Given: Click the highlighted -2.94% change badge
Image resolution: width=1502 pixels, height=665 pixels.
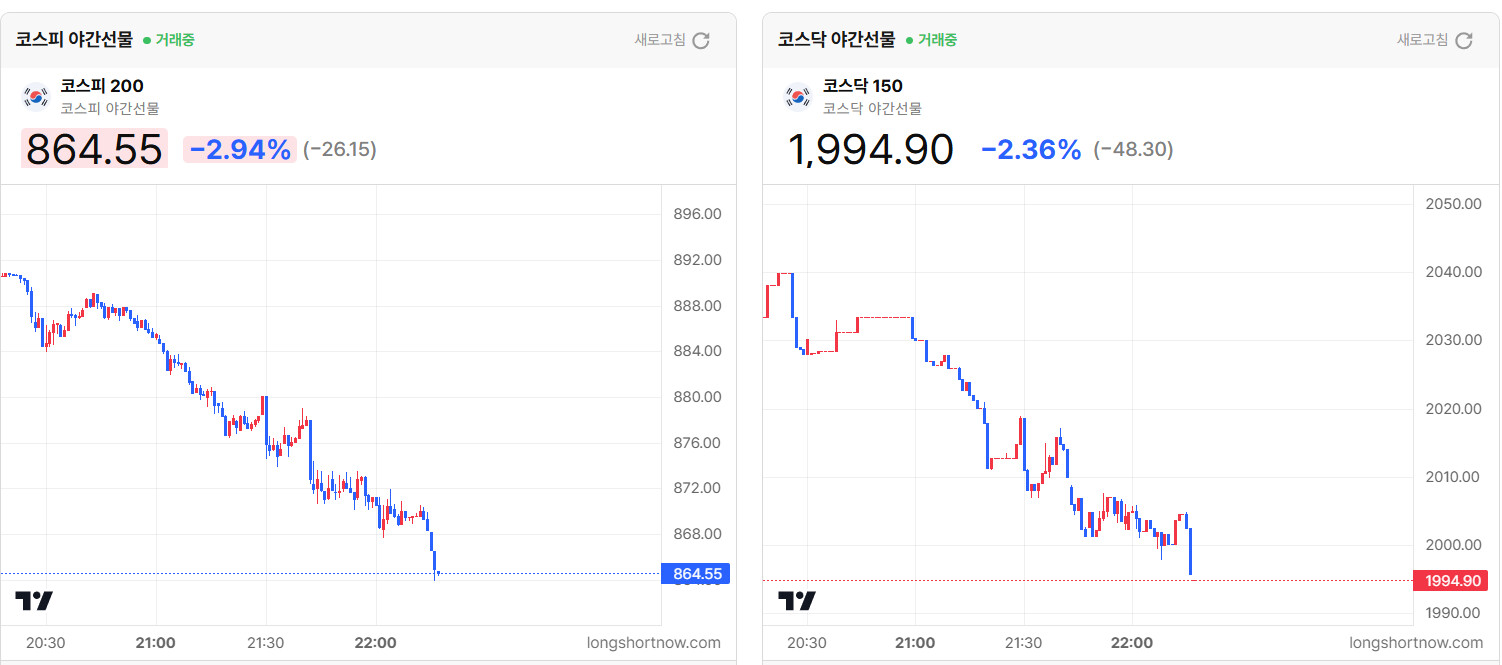Looking at the screenshot, I should click(x=240, y=150).
